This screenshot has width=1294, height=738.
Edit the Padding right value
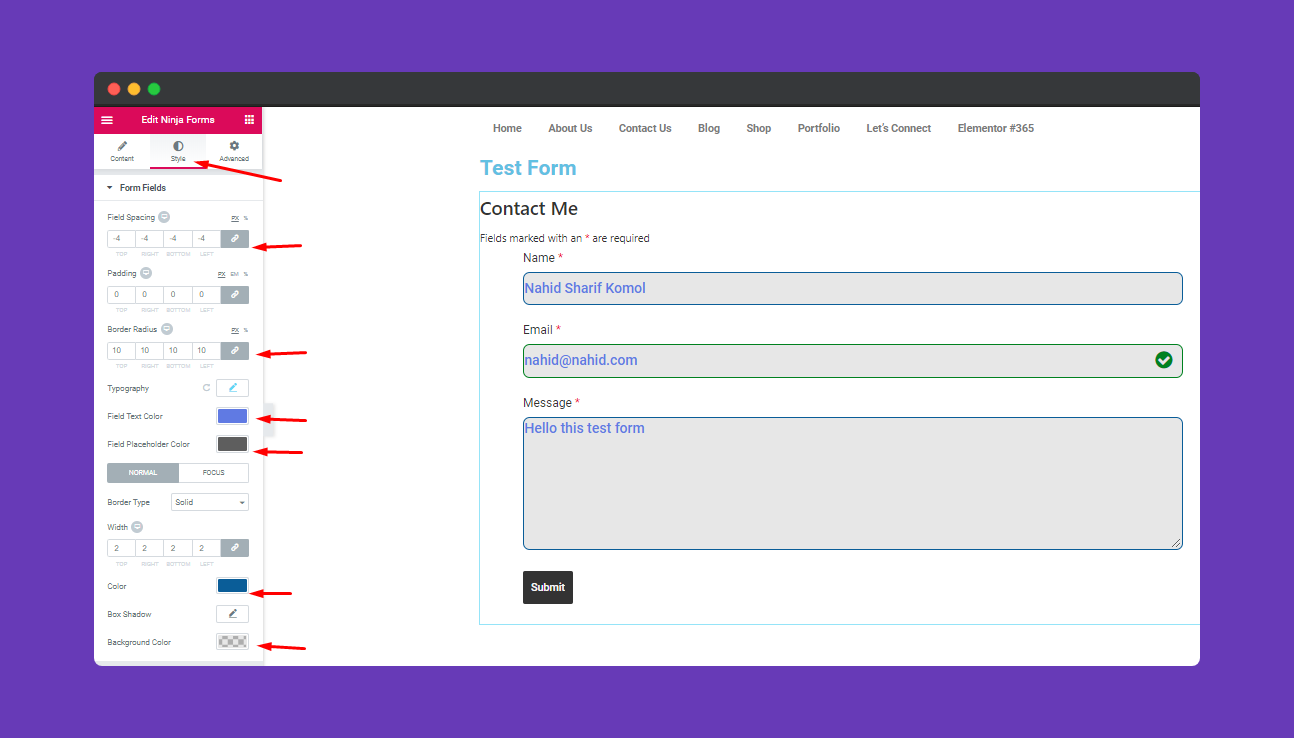tap(149, 295)
